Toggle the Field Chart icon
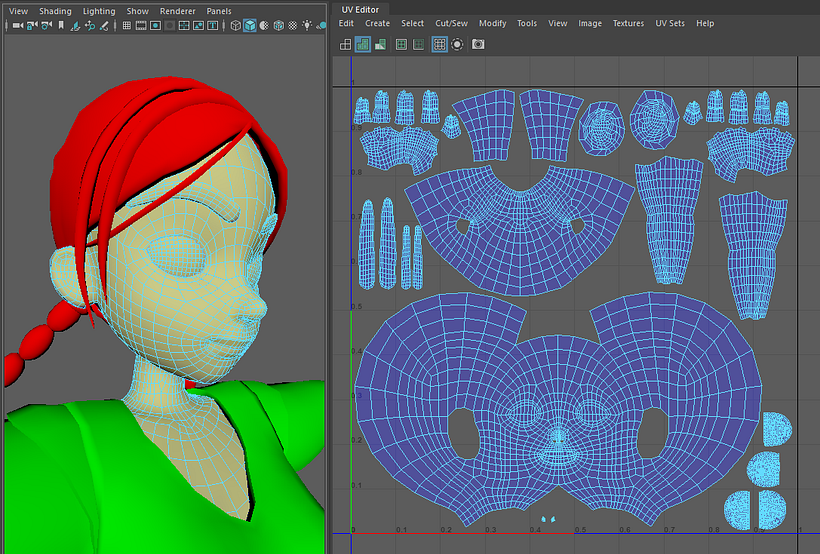820x554 pixels. (x=184, y=25)
